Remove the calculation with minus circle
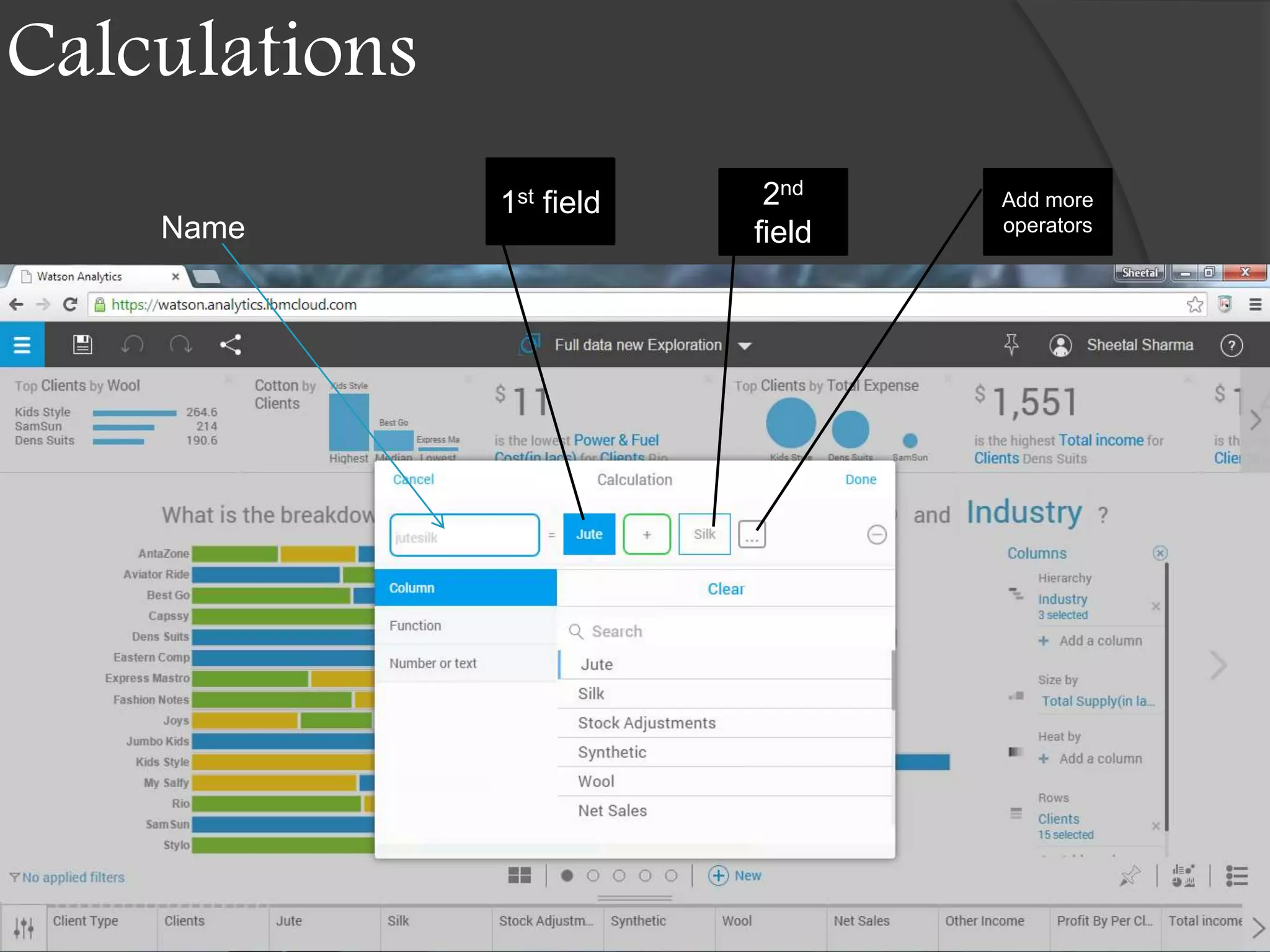The width and height of the screenshot is (1270, 952). click(876, 534)
